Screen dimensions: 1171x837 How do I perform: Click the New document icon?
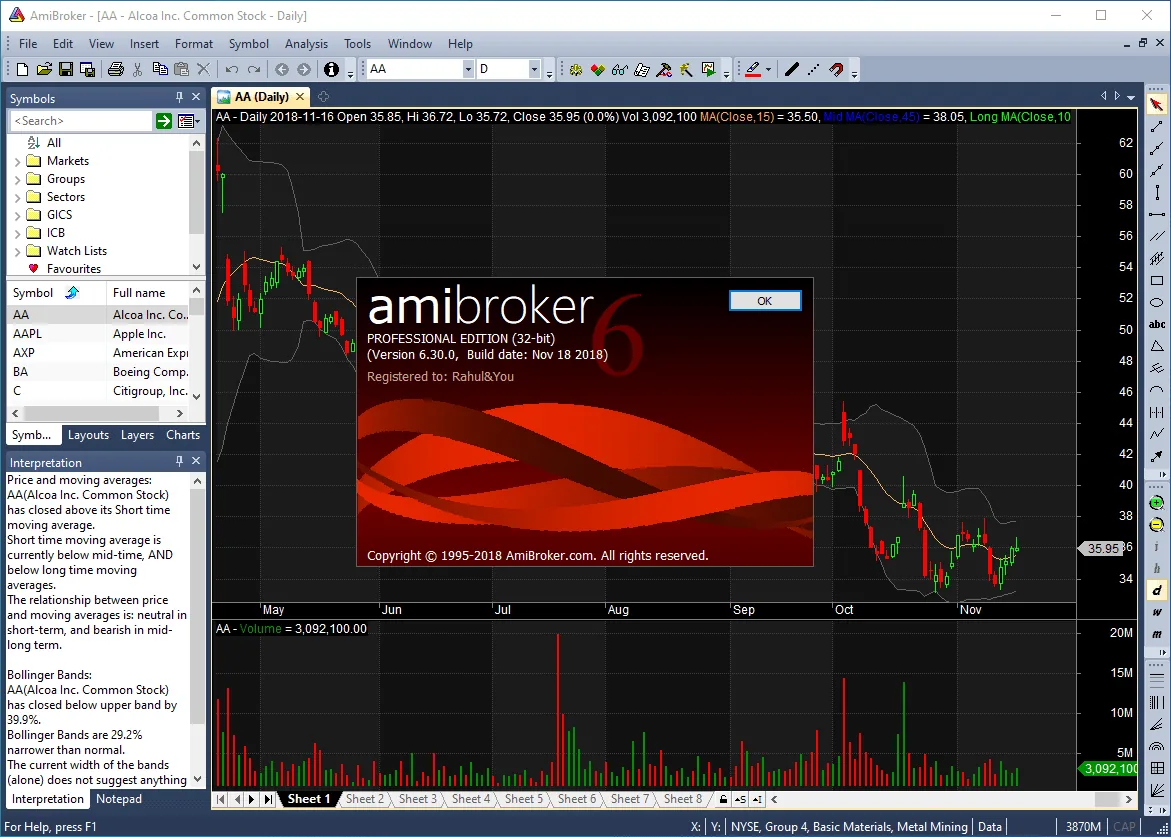[x=22, y=69]
